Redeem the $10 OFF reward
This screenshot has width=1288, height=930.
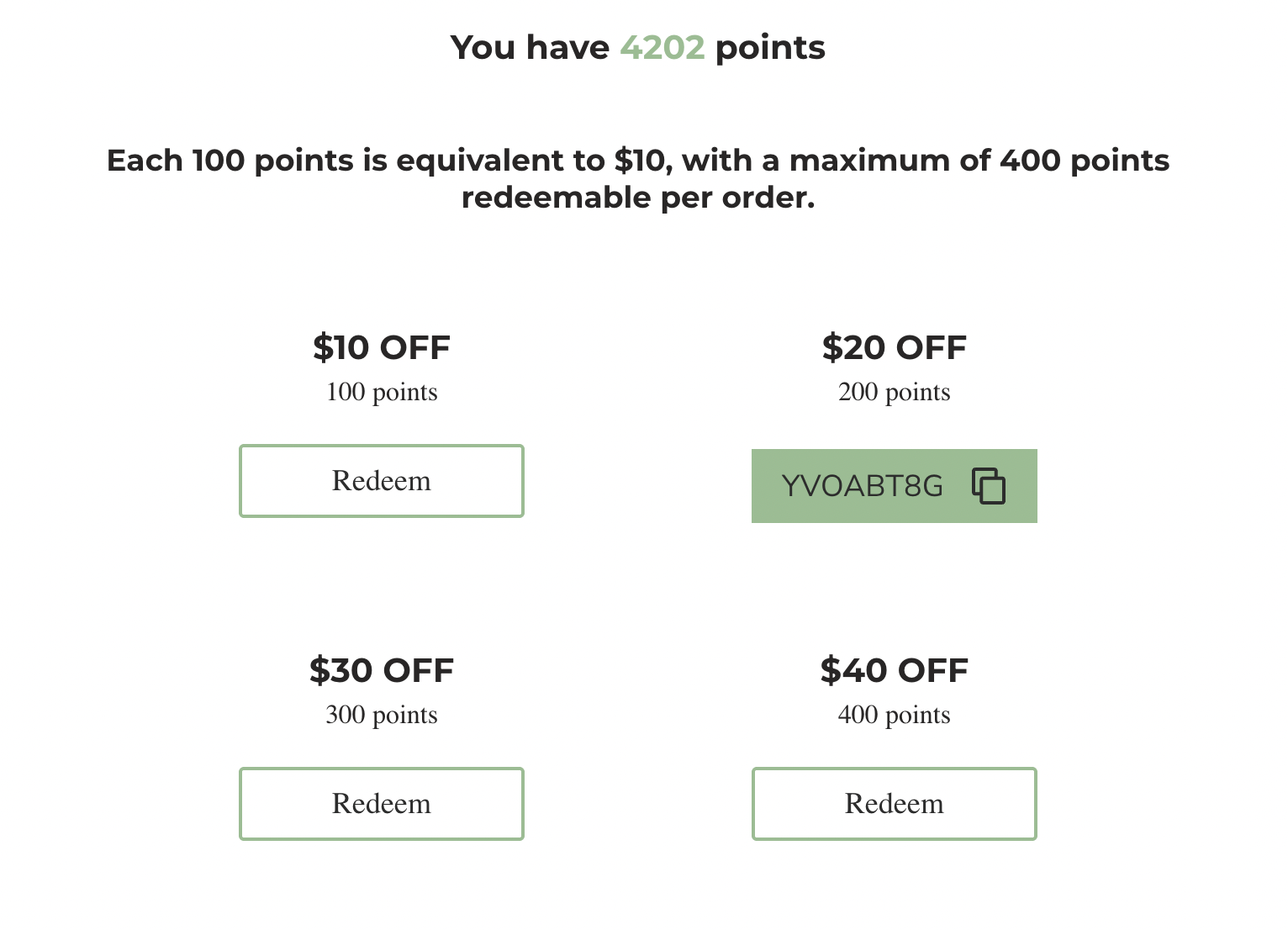coord(382,481)
